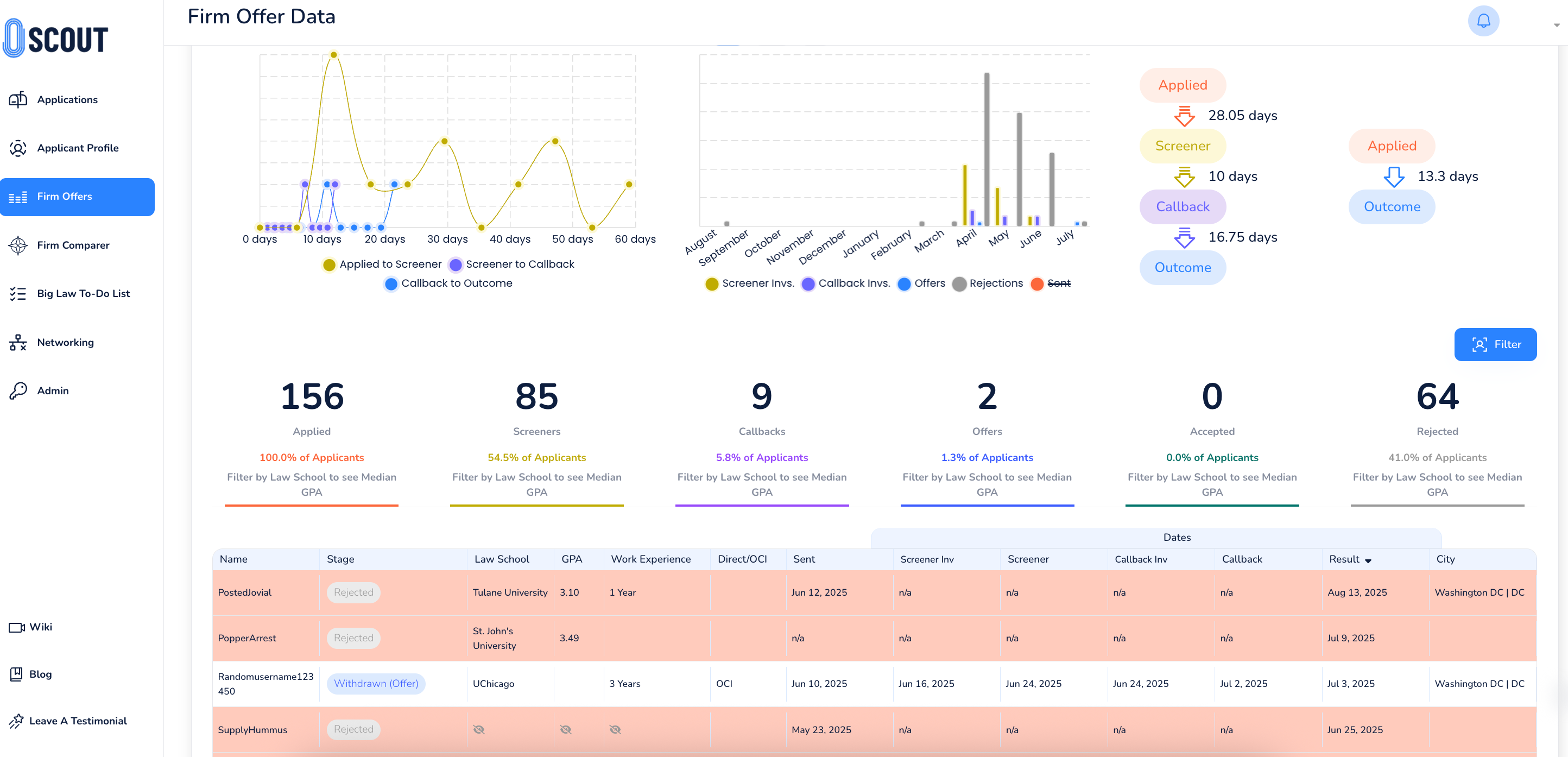Viewport: 1568px width, 757px height.
Task: Click the notification bell icon
Action: [x=1483, y=21]
